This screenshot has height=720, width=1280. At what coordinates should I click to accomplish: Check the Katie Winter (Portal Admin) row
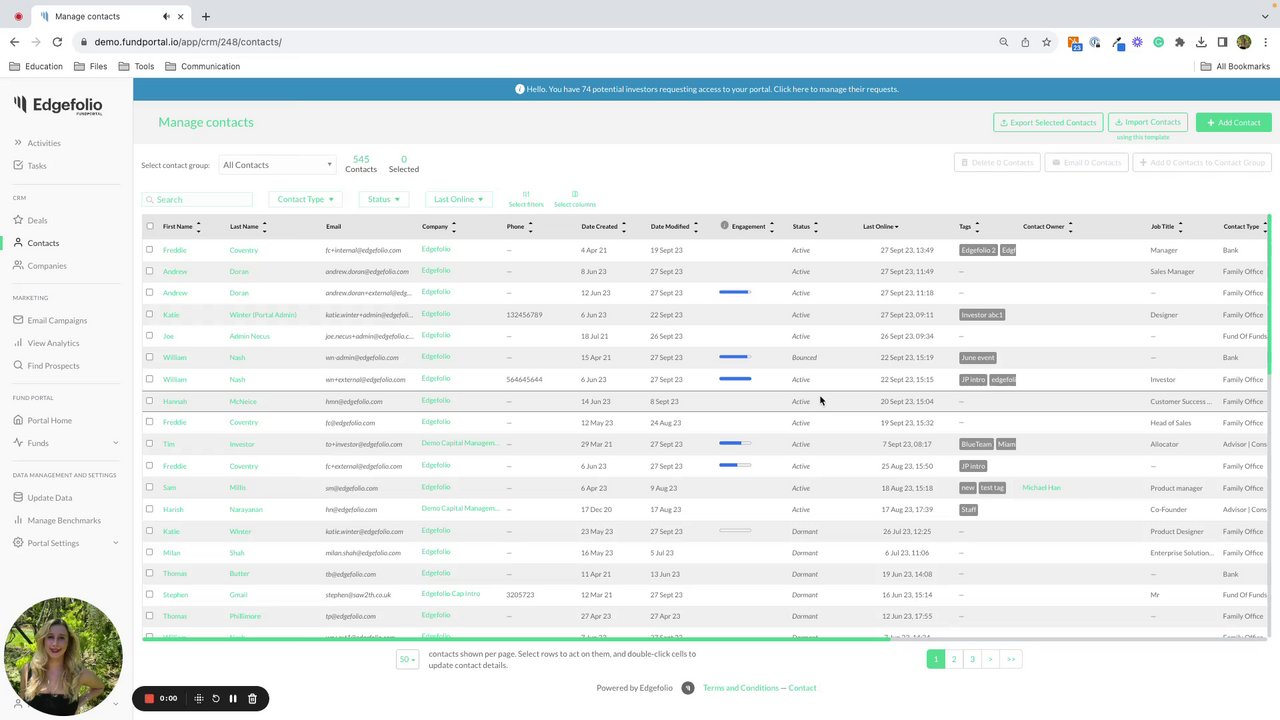point(150,314)
